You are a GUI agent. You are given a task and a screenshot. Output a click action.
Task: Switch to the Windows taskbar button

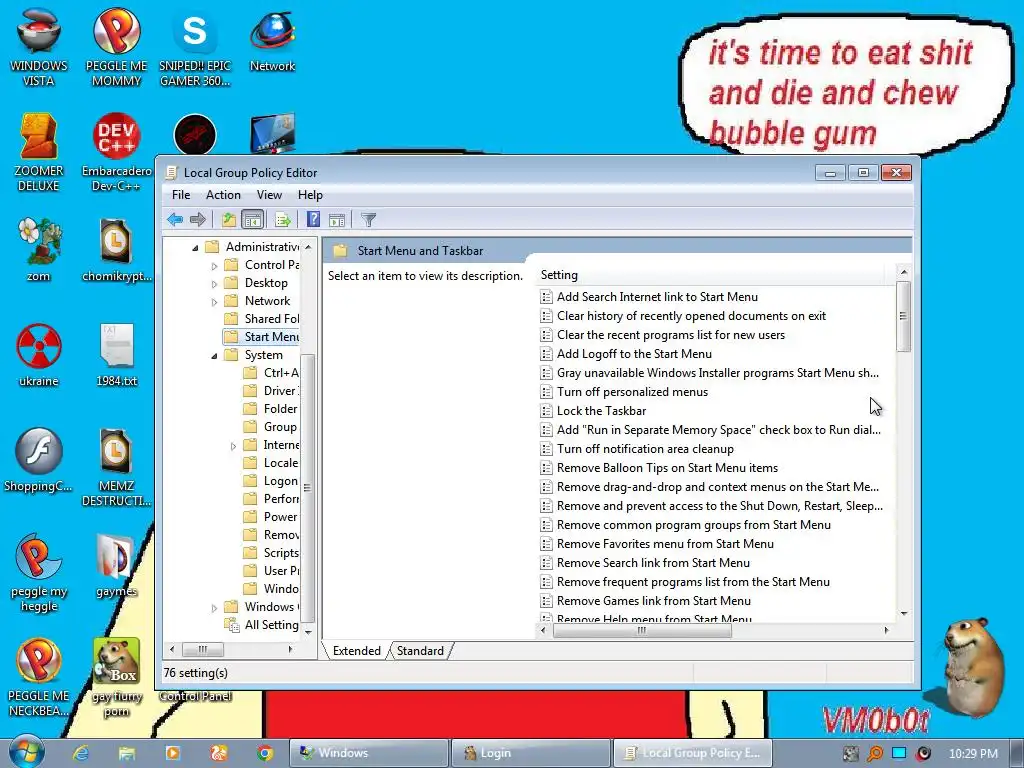369,753
